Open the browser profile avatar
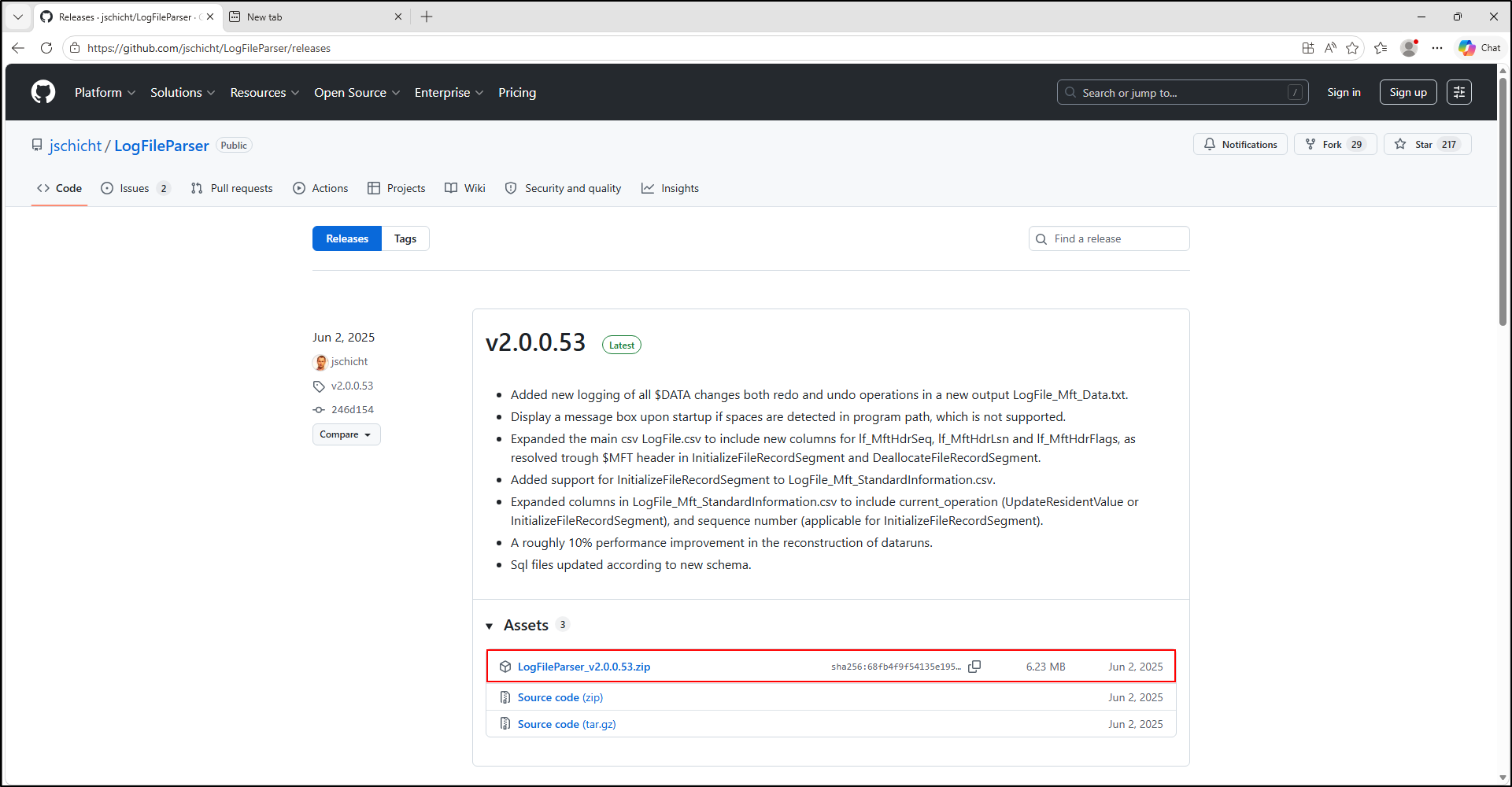 click(1409, 48)
